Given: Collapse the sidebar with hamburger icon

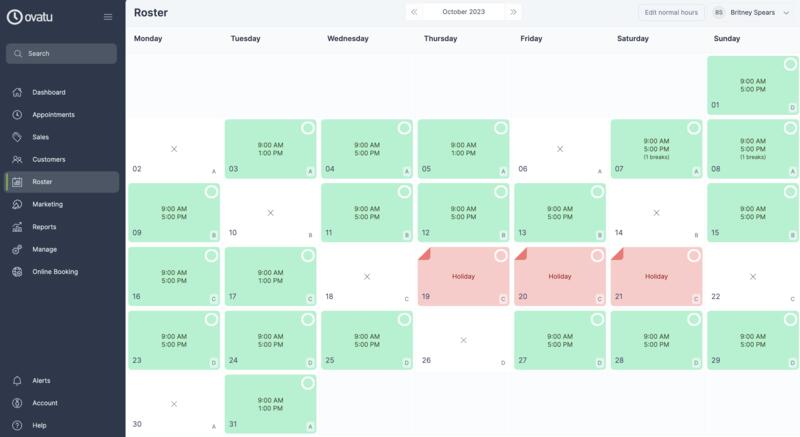Looking at the screenshot, I should [x=108, y=17].
